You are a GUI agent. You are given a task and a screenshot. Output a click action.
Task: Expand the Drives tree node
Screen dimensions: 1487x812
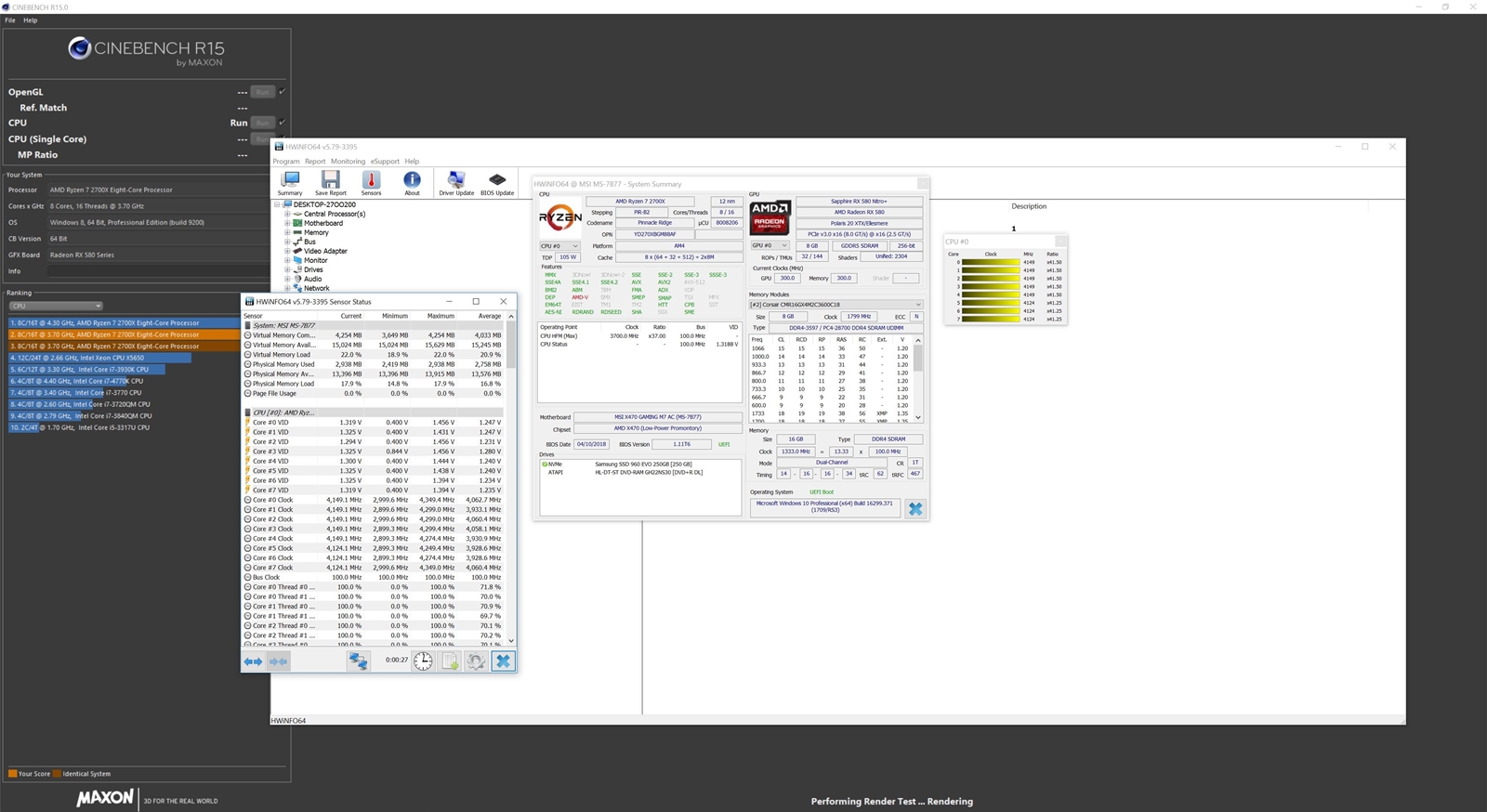(x=288, y=269)
